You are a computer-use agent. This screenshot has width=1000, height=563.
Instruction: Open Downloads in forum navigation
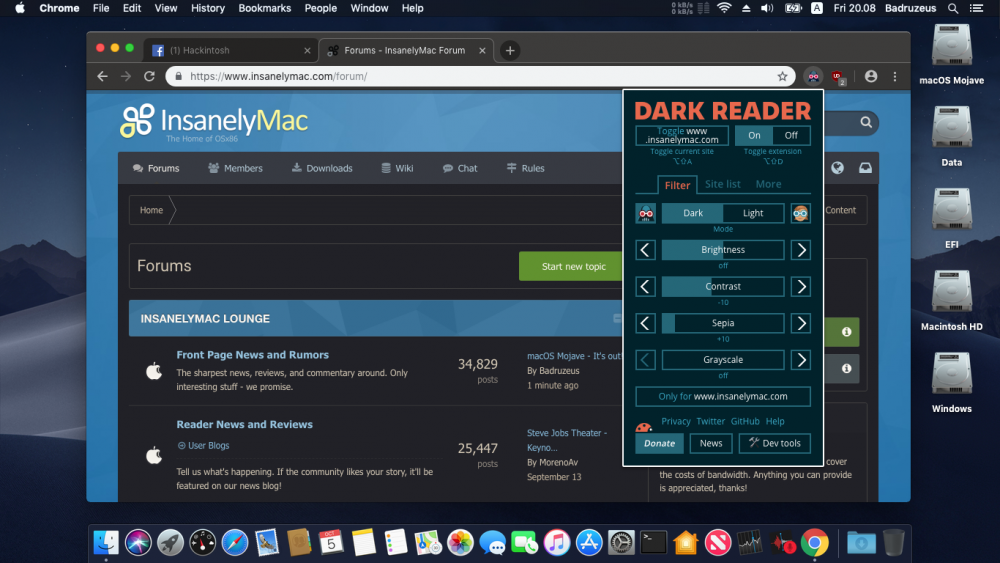(322, 168)
